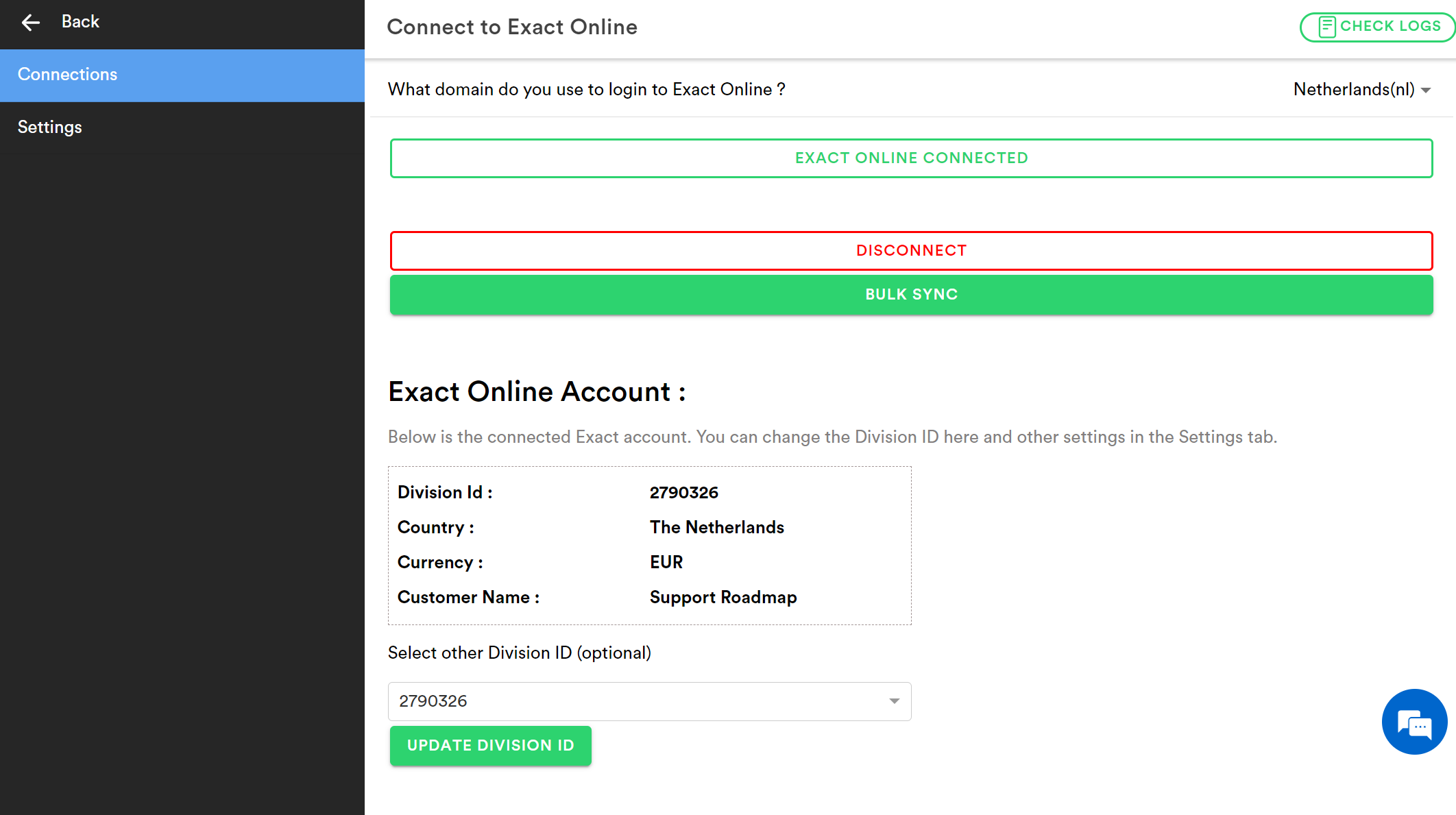Click the Division Id label
Image resolution: width=1456 pixels, height=815 pixels.
click(x=445, y=493)
